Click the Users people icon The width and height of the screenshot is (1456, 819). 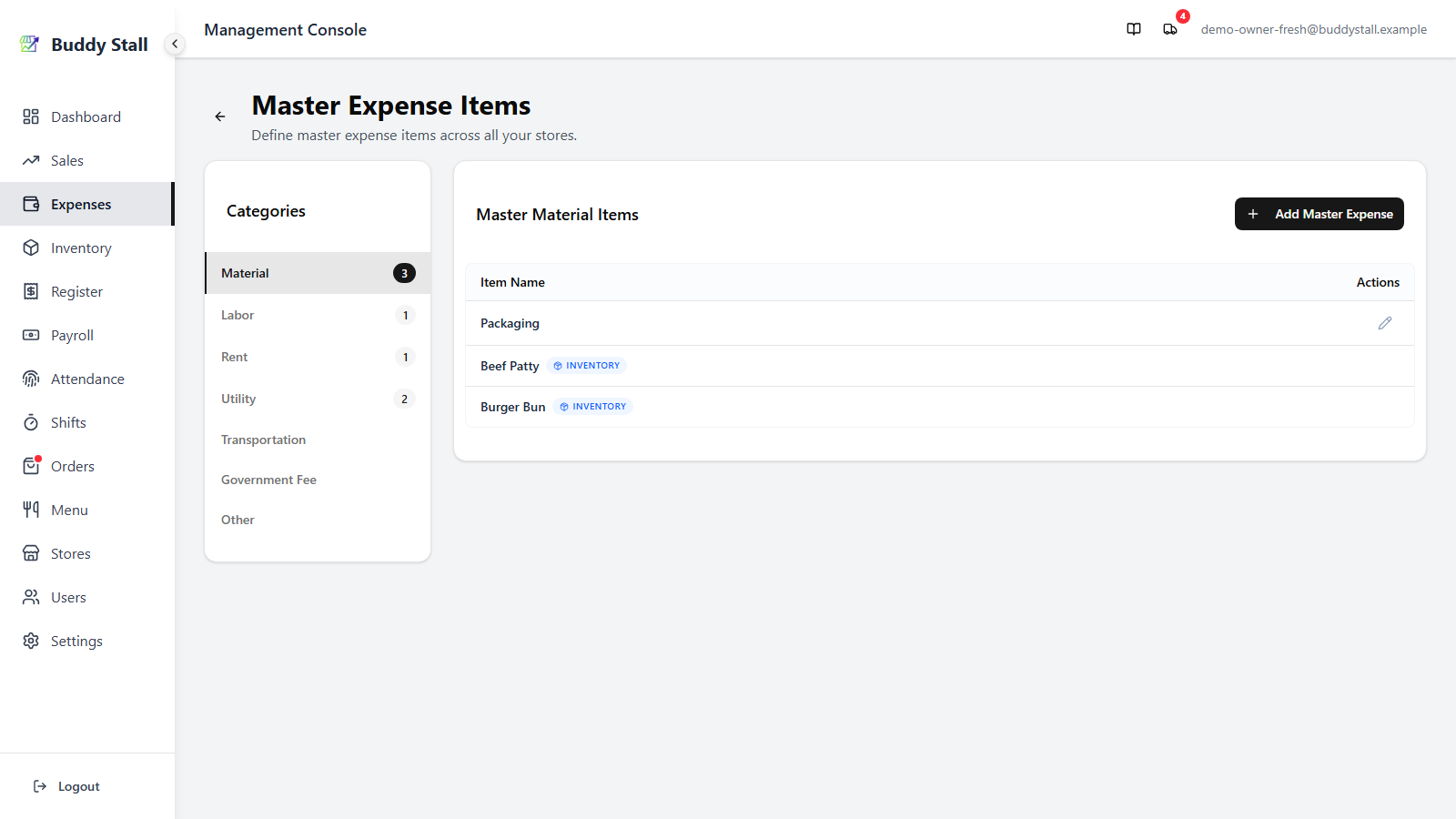click(31, 597)
